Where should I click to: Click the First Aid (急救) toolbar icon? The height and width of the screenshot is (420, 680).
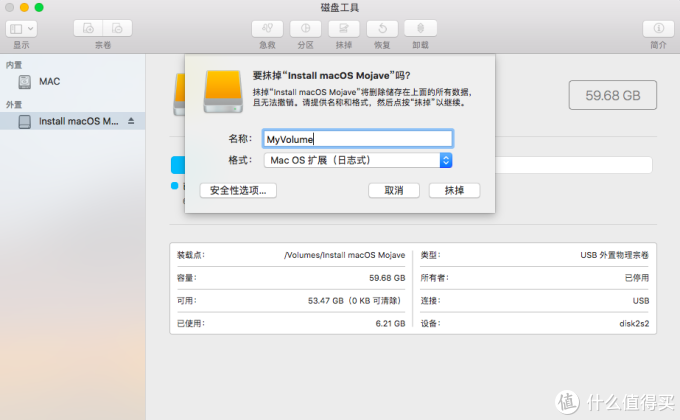pyautogui.click(x=267, y=29)
